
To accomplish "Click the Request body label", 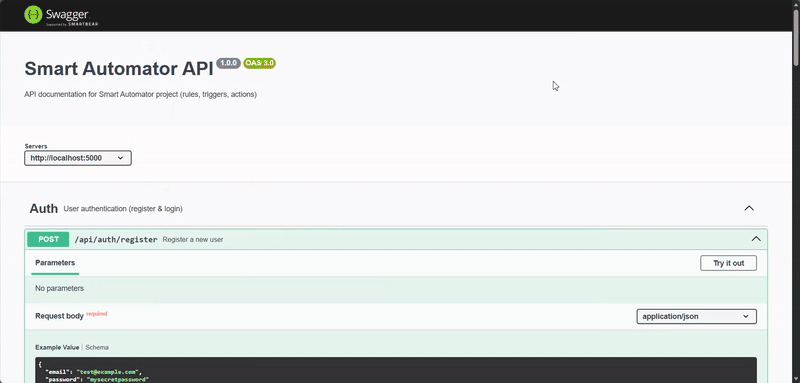I will 59,316.
